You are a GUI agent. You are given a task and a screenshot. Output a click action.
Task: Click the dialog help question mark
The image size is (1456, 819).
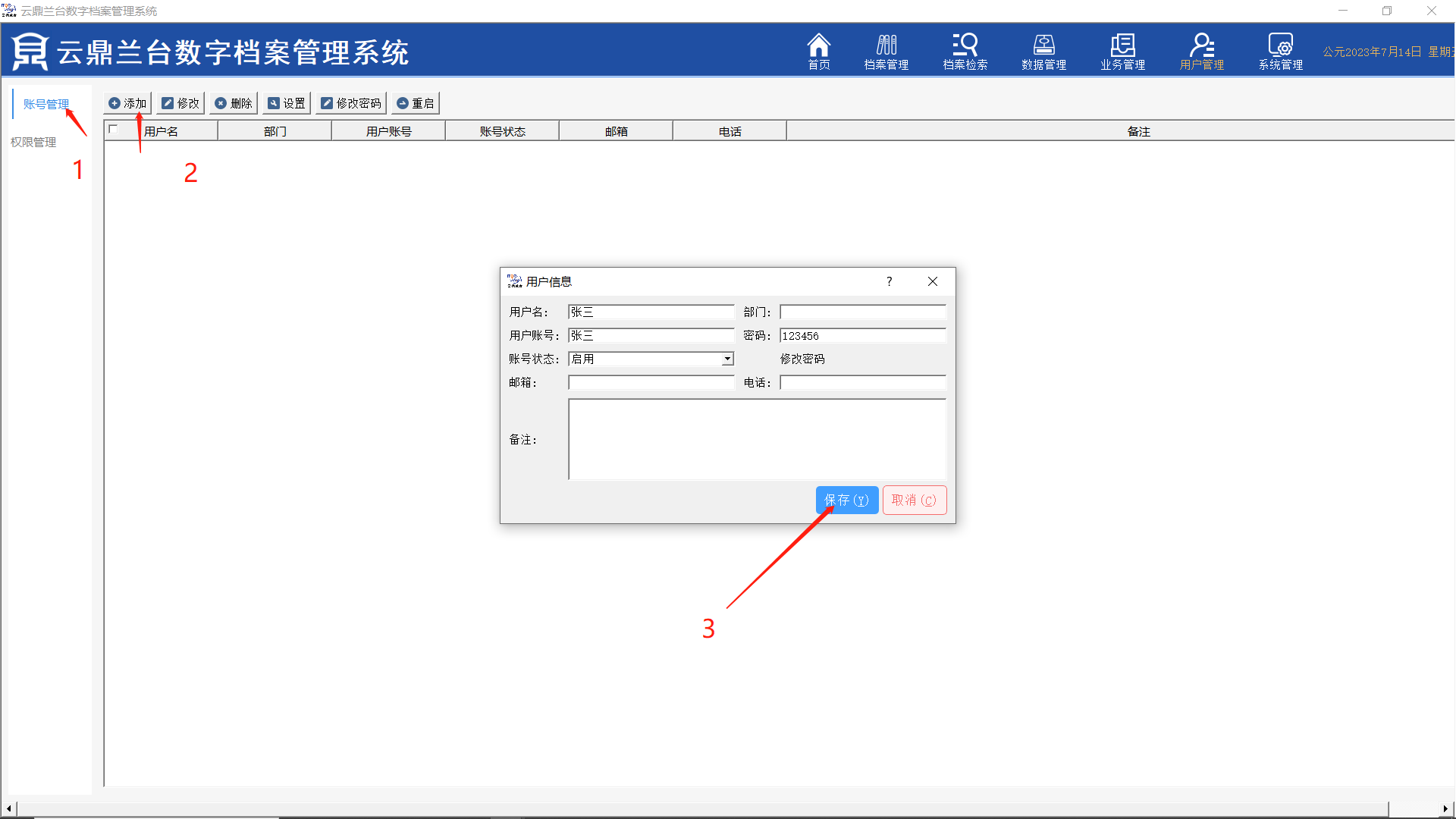click(x=889, y=281)
